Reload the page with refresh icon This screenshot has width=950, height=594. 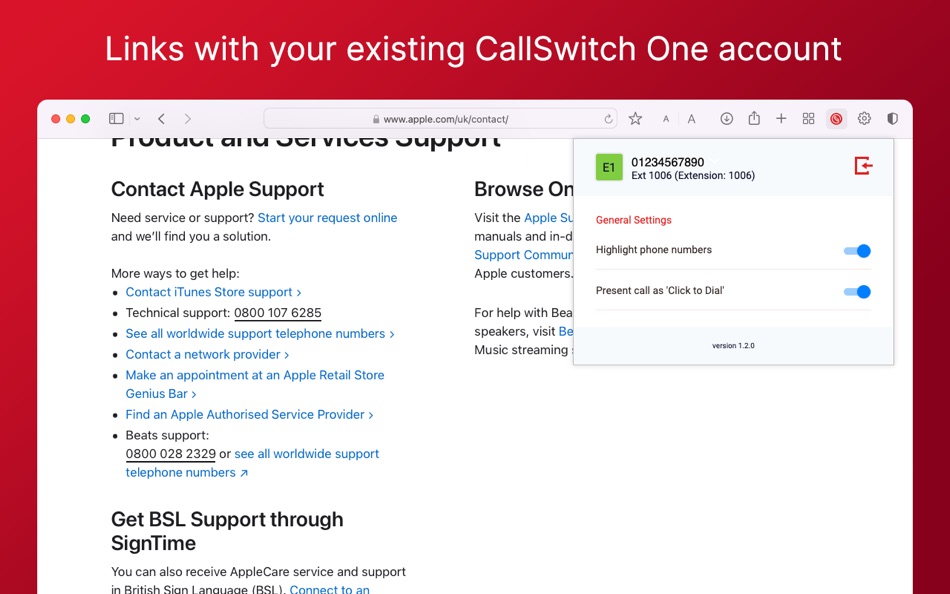click(608, 119)
